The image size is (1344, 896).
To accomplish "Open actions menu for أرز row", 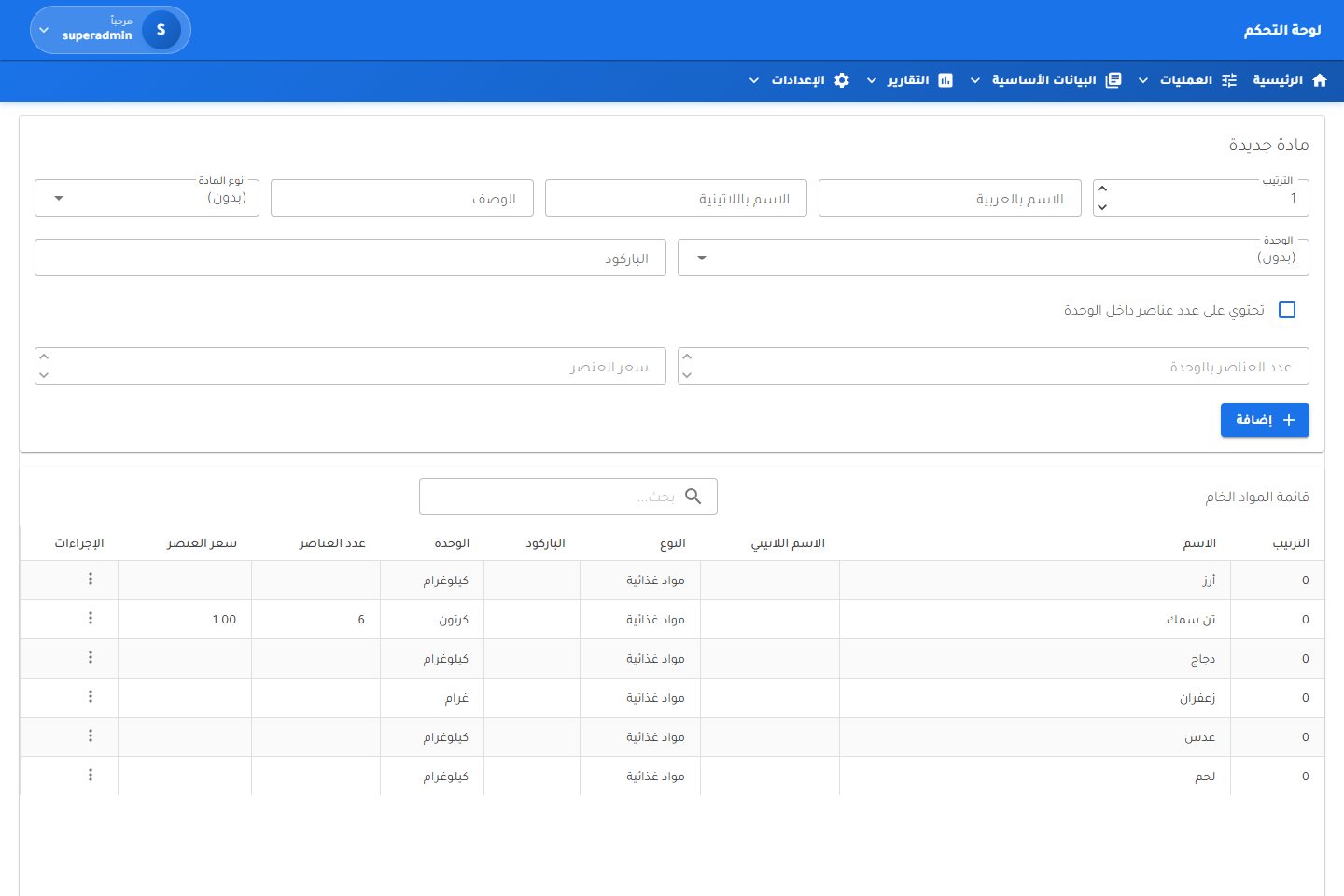I will pyautogui.click(x=91, y=579).
